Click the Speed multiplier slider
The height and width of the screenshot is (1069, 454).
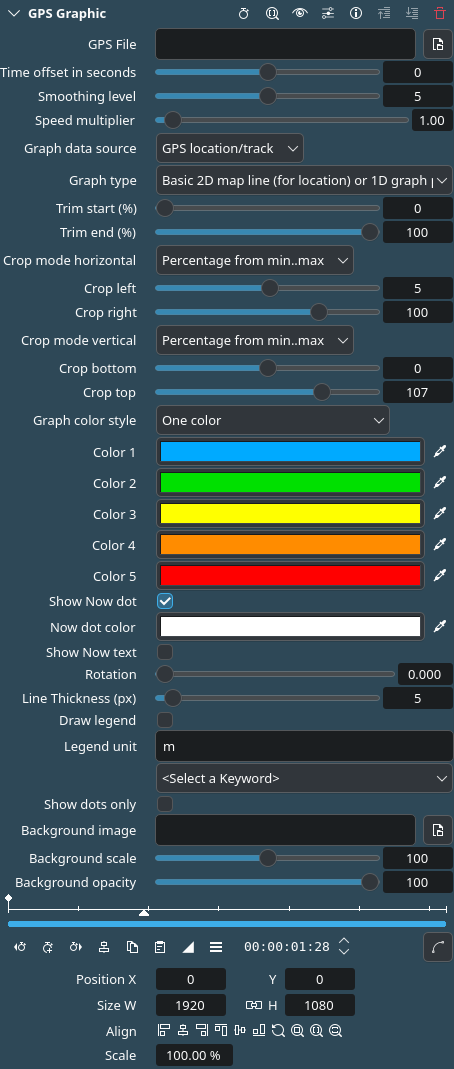point(282,121)
